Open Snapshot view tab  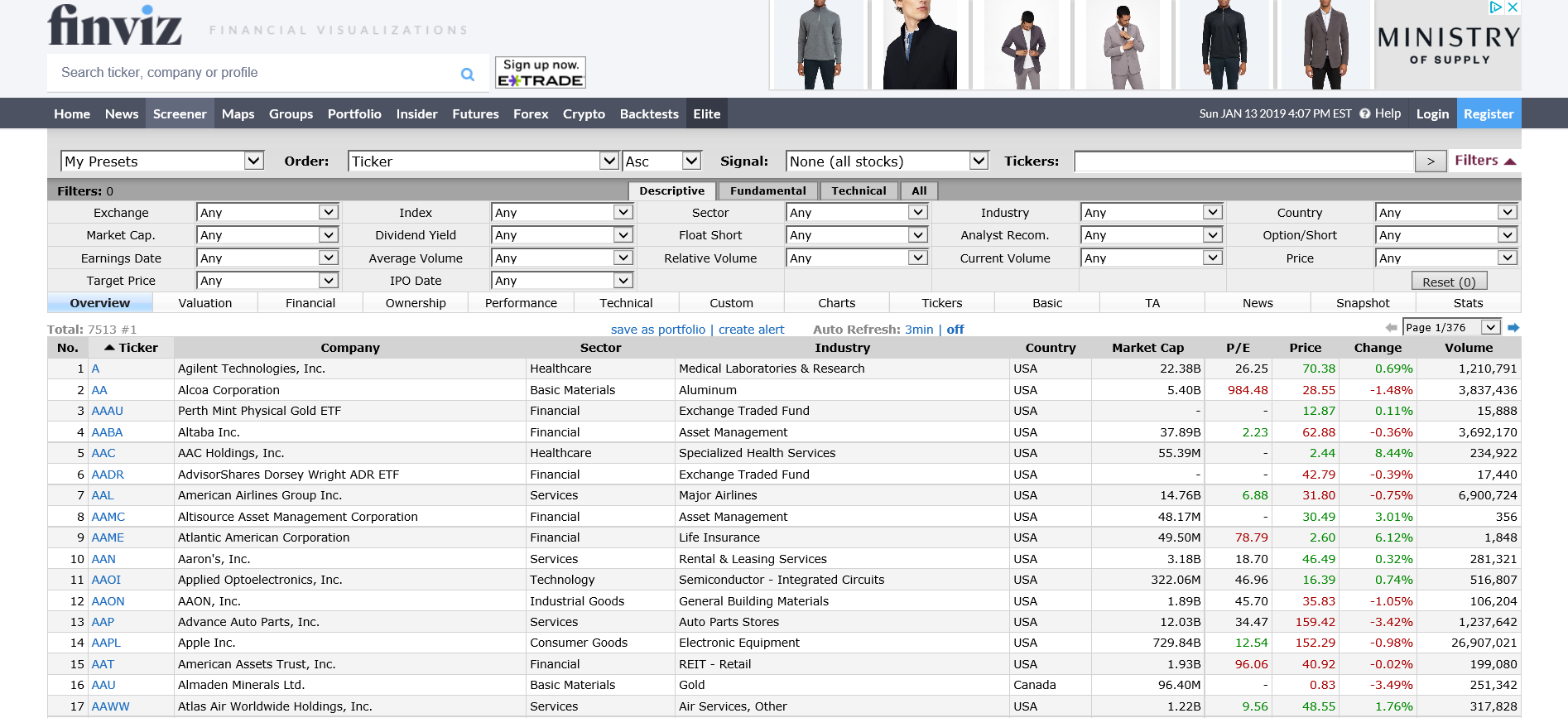pyautogui.click(x=1363, y=303)
